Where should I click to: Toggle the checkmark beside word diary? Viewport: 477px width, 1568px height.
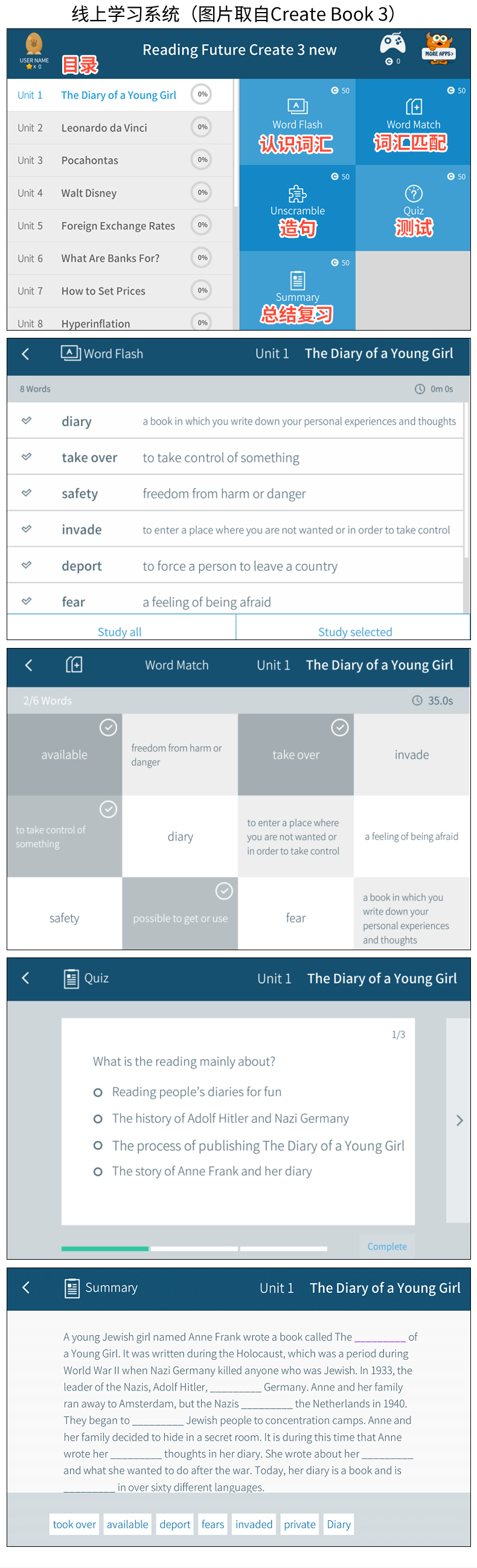point(27,421)
